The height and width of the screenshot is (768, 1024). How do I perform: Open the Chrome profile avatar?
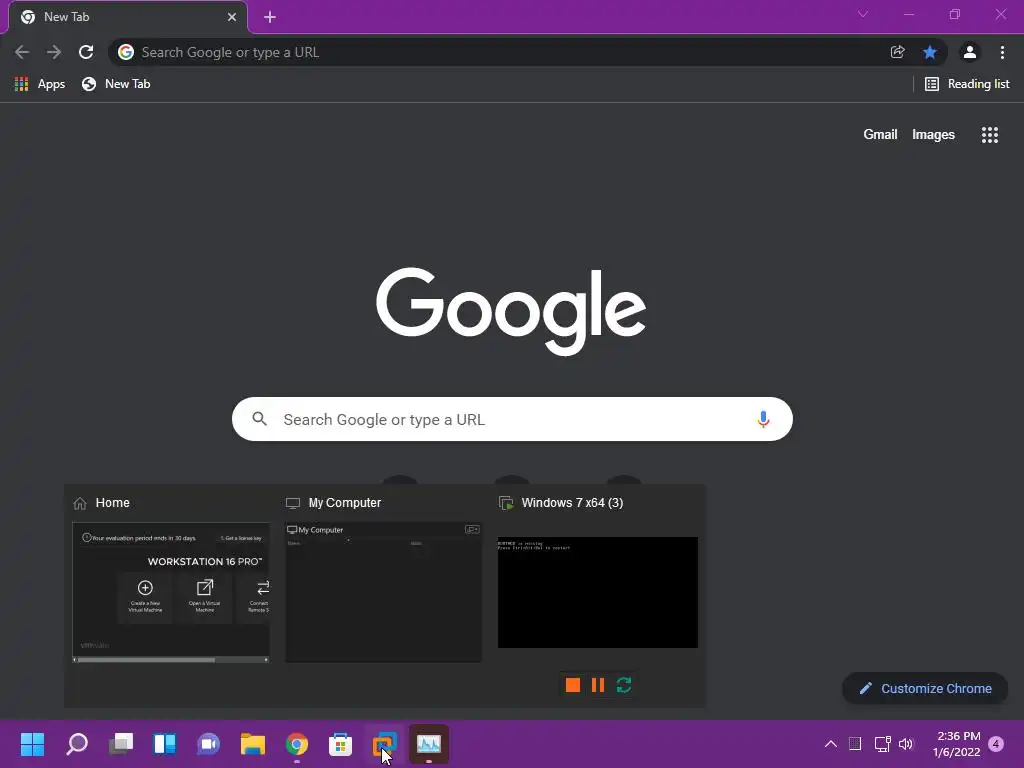pos(970,52)
